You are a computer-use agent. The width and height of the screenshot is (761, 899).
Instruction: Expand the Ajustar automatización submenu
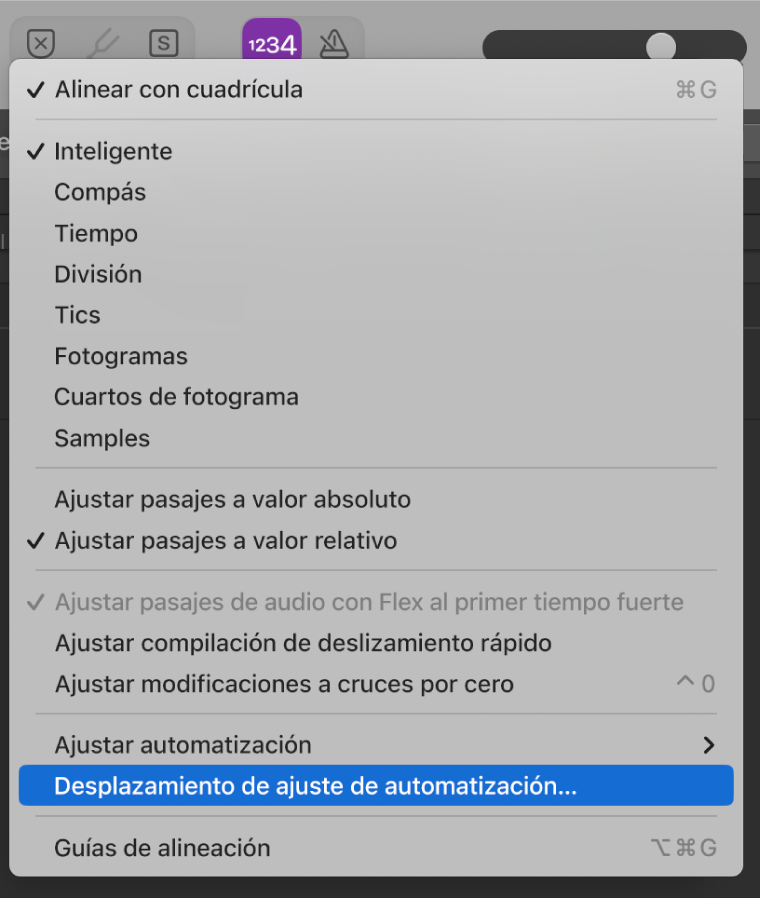pos(180,744)
